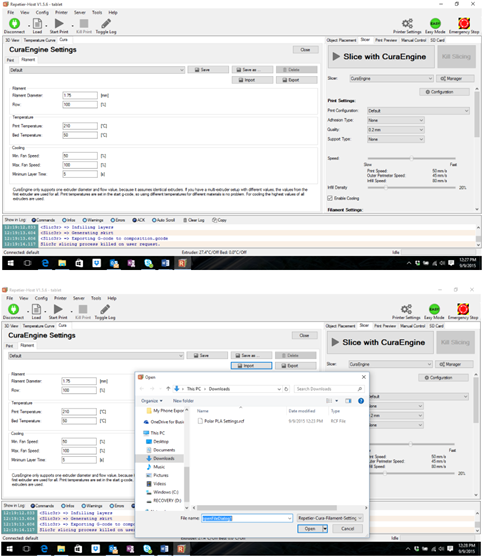Click Back arrow in Open dialog
The height and width of the screenshot is (558, 483).
click(x=142, y=389)
